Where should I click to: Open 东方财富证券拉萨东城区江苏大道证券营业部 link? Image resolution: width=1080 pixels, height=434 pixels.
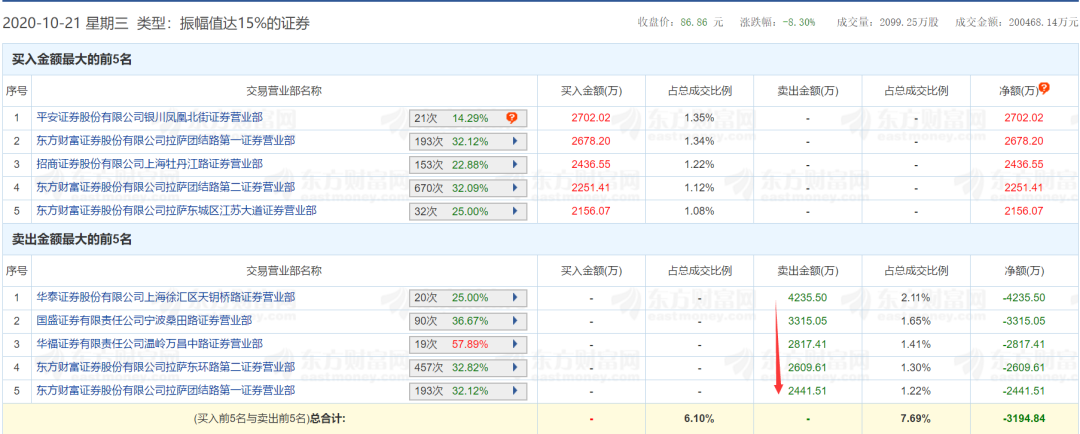pos(176,211)
